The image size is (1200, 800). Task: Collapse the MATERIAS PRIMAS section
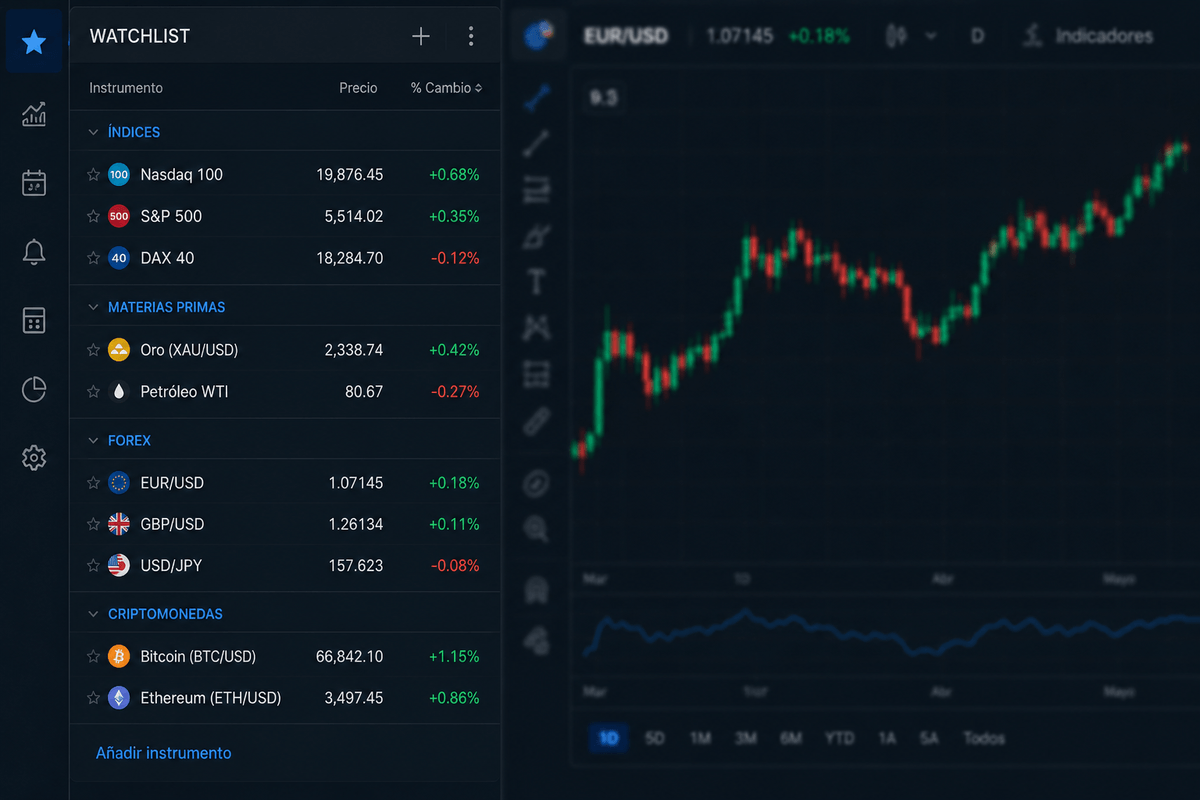[93, 307]
